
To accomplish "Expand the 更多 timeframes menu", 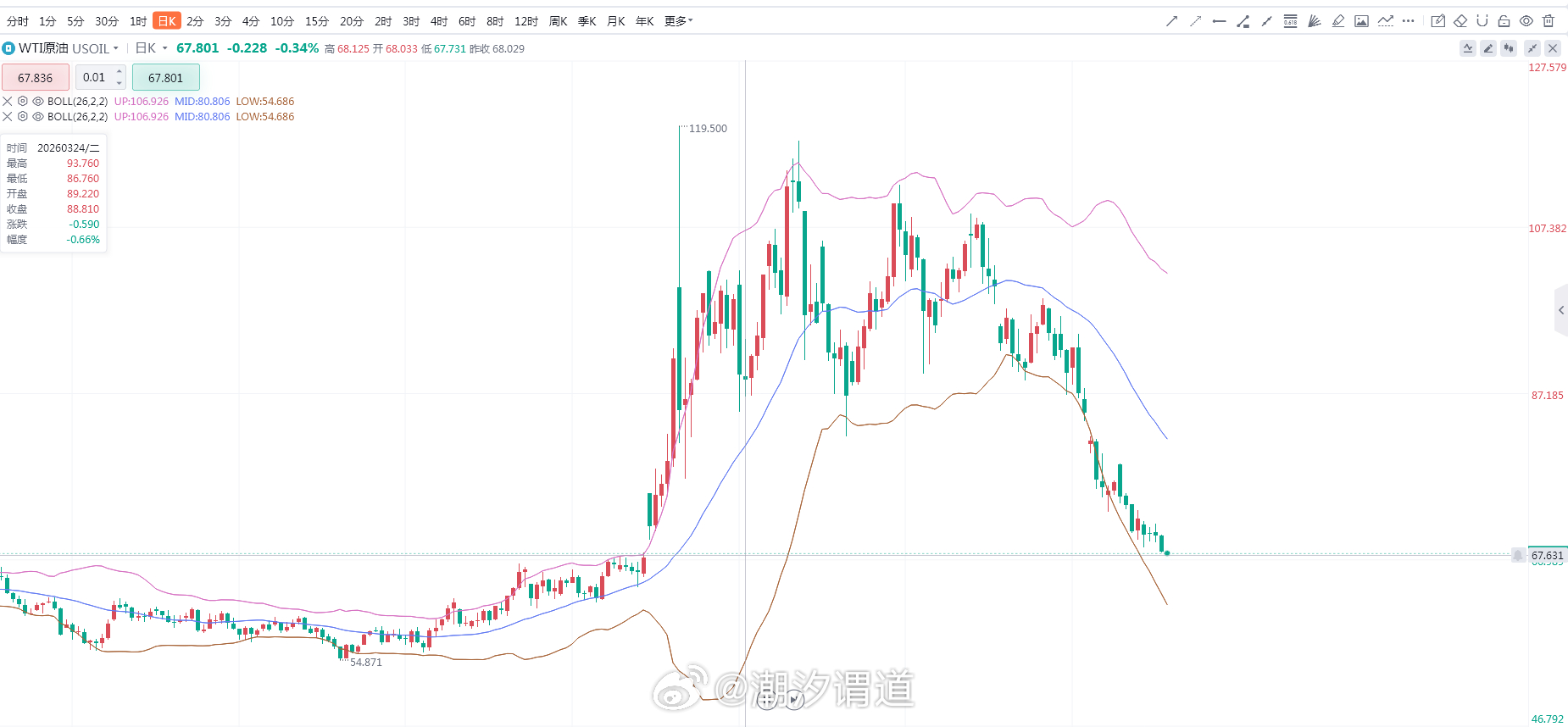I will tap(678, 21).
